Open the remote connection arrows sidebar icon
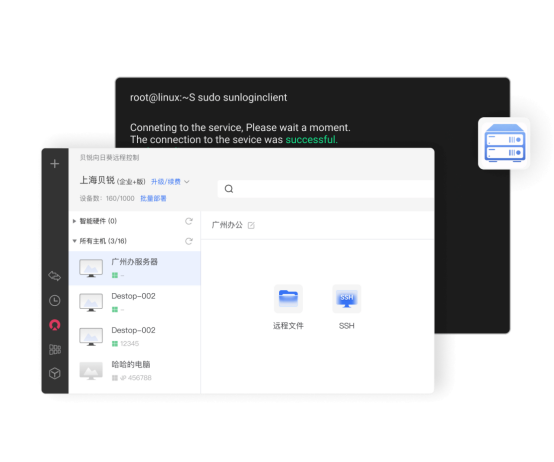 (x=54, y=276)
